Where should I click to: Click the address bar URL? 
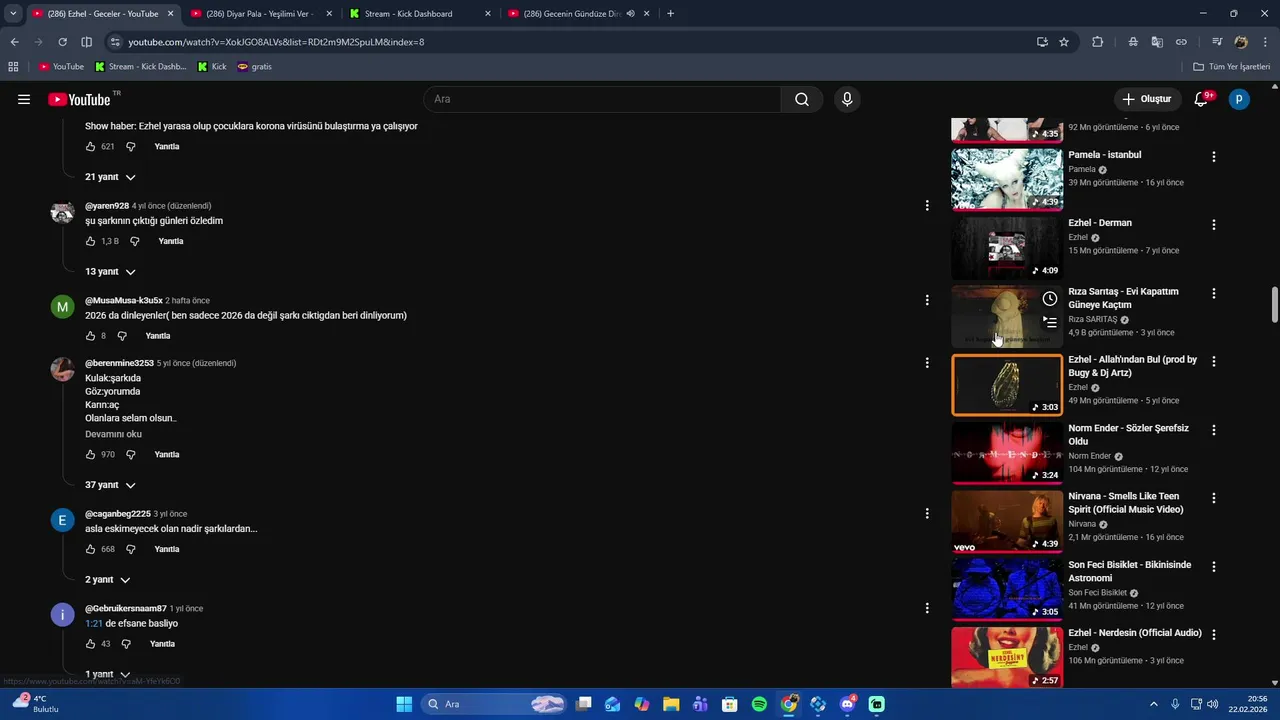click(x=275, y=42)
